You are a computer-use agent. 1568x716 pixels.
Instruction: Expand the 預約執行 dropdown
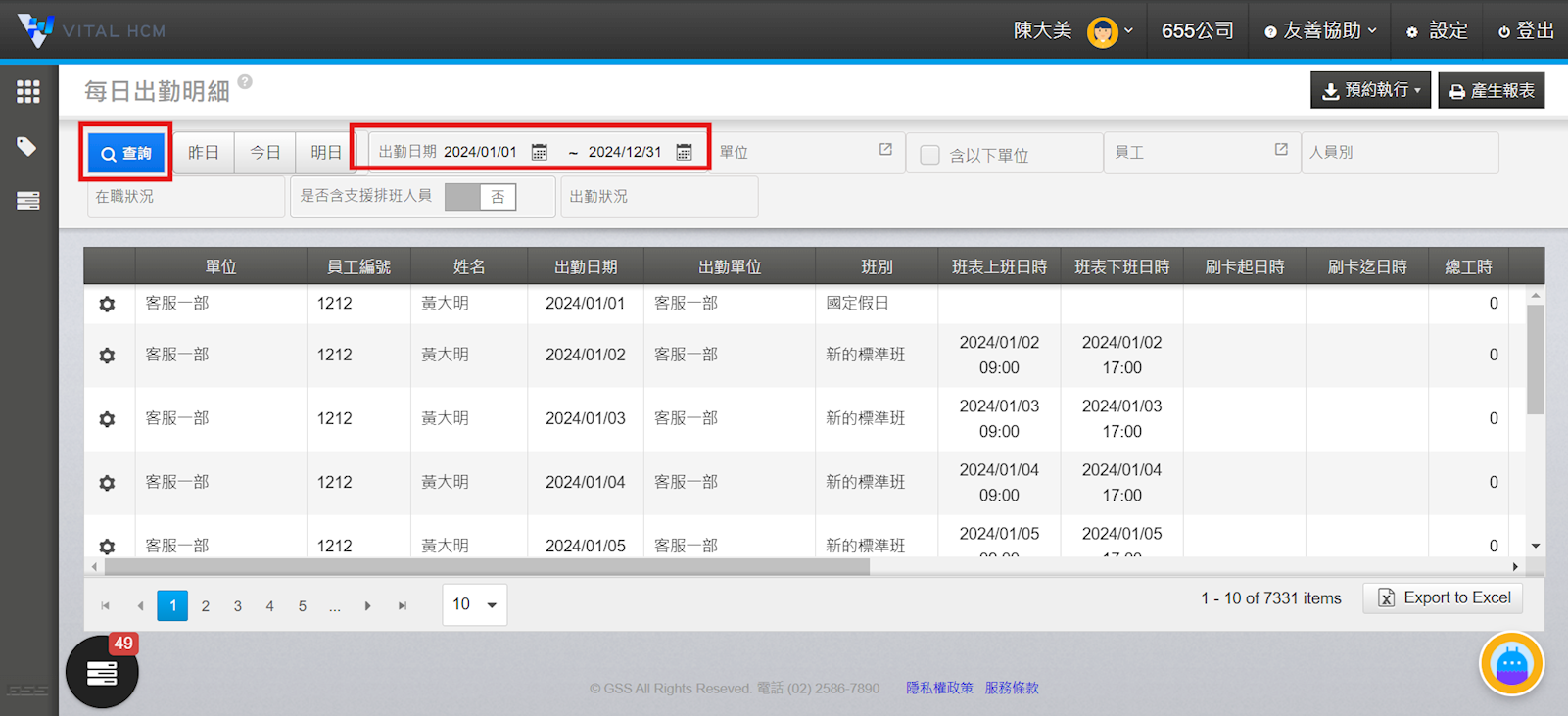[x=1370, y=90]
